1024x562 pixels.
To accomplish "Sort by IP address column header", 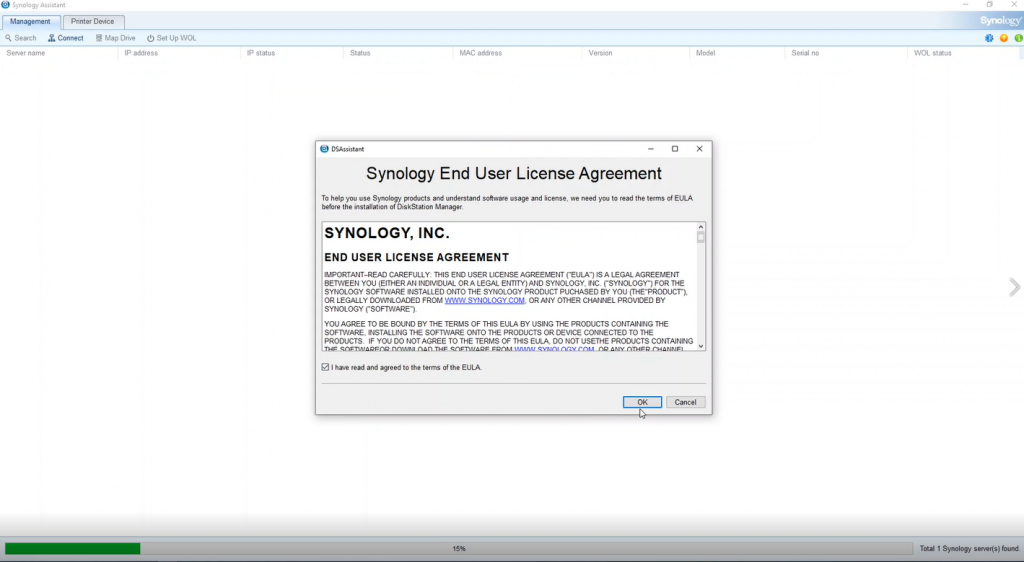I will click(x=141, y=53).
